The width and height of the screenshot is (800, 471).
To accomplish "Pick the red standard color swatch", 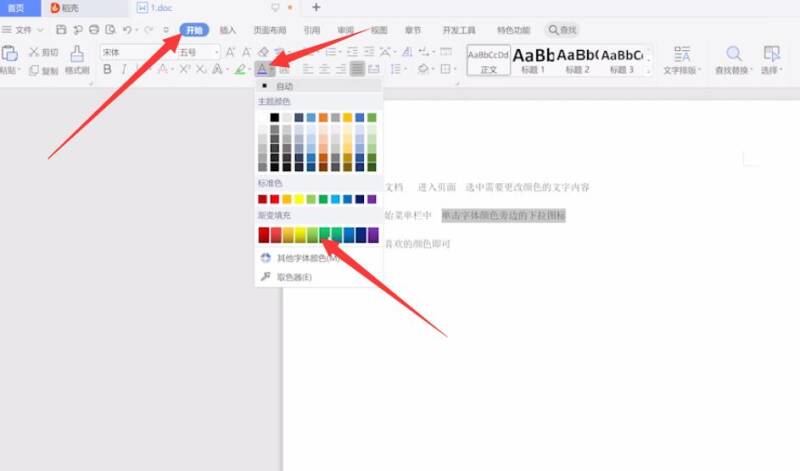I will (274, 199).
